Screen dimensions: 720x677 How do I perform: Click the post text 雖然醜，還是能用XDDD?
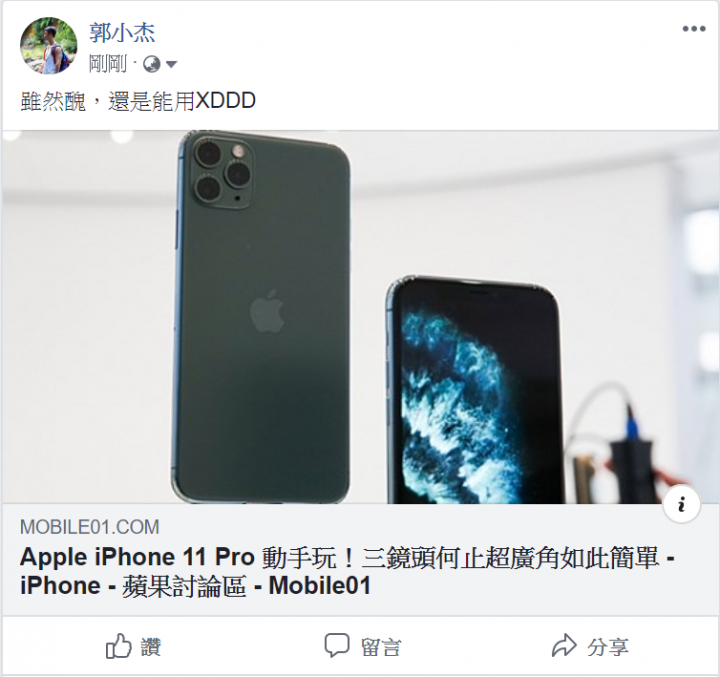tap(138, 101)
